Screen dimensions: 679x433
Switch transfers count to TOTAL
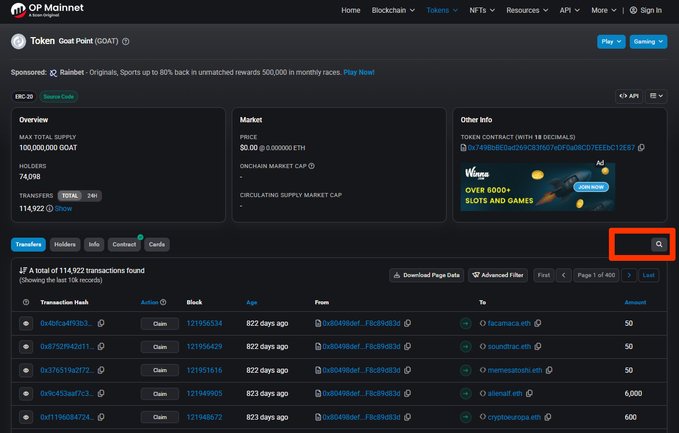coord(70,196)
